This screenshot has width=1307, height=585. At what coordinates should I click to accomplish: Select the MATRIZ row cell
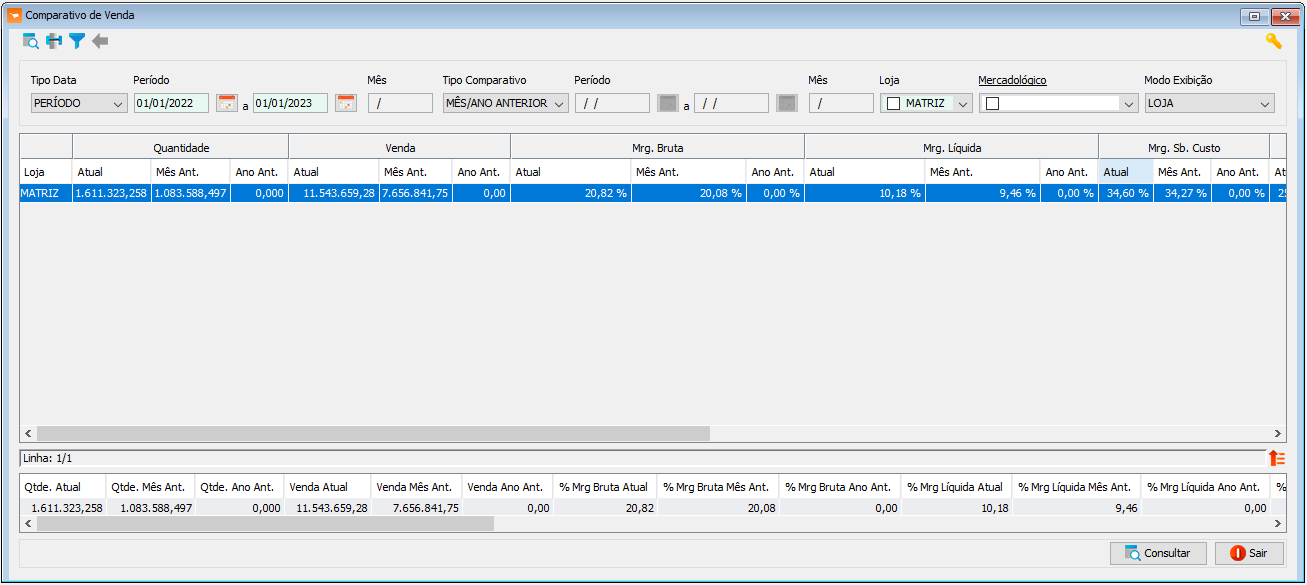46,193
